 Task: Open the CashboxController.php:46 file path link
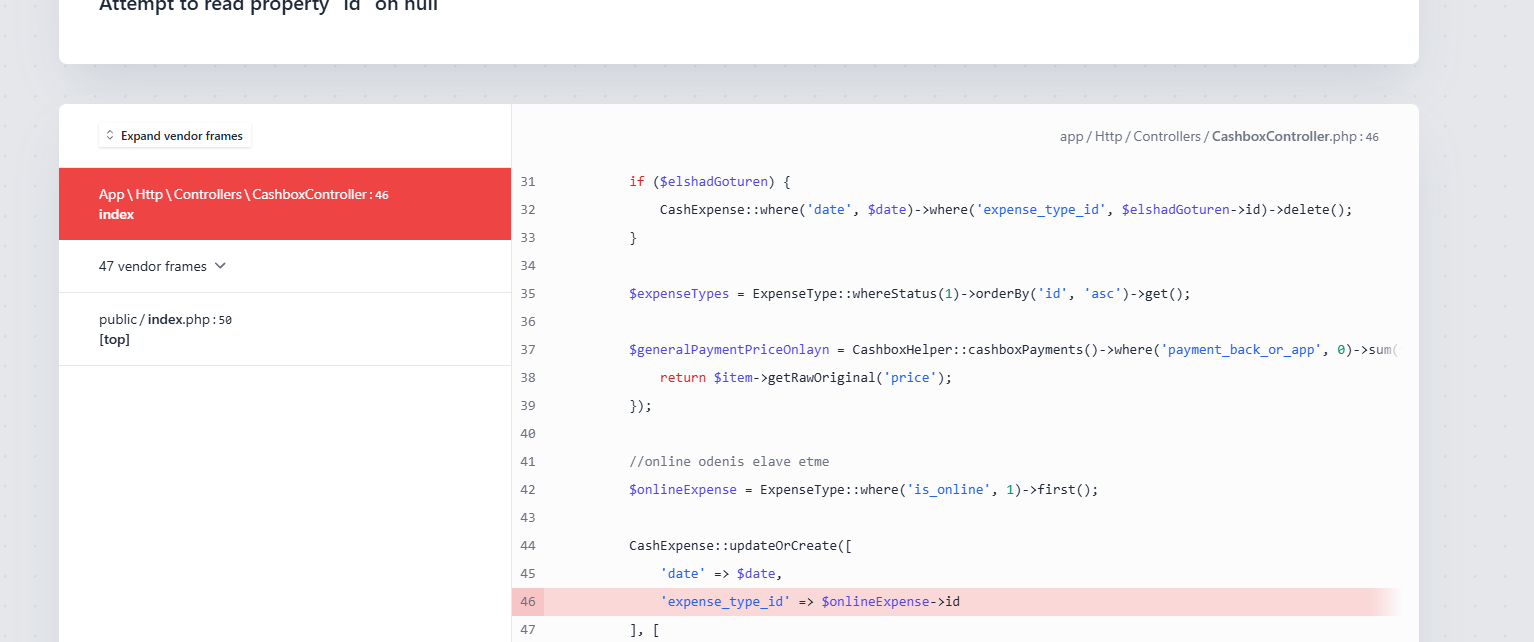(1218, 136)
